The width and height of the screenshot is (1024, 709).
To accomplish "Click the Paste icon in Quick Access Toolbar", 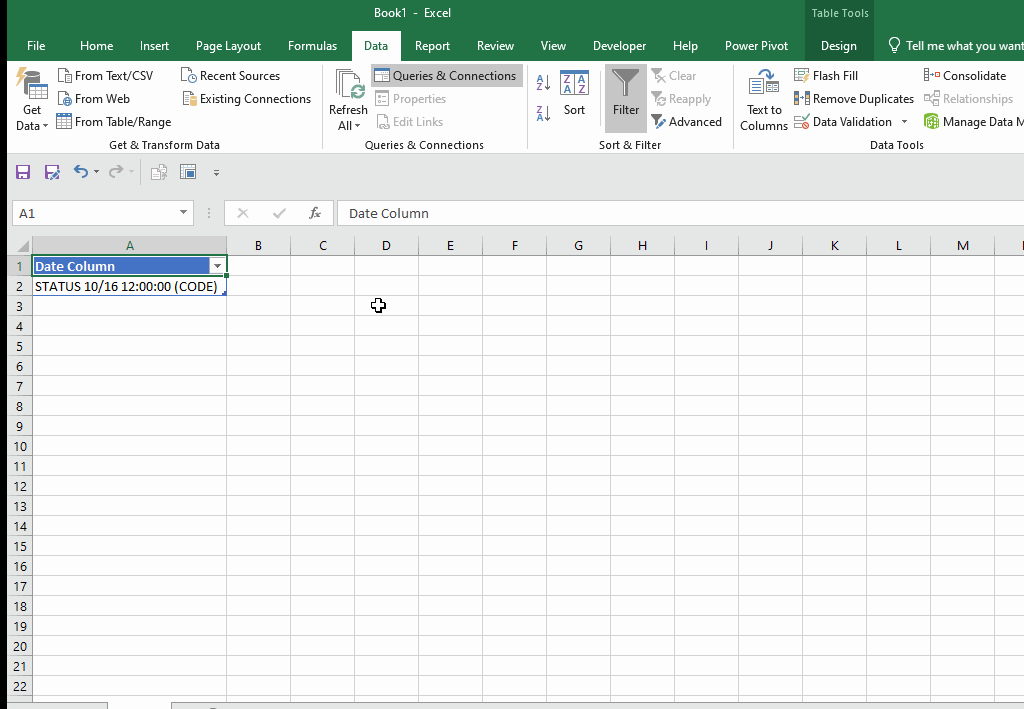I will click(159, 172).
